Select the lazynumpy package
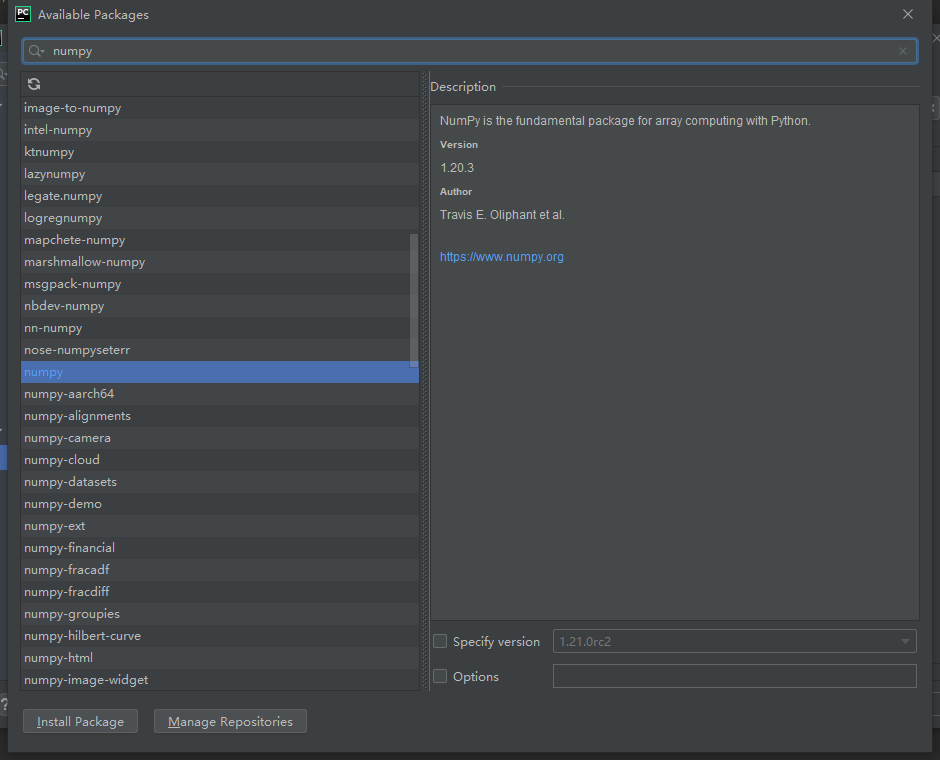This screenshot has height=760, width=940. [55, 173]
